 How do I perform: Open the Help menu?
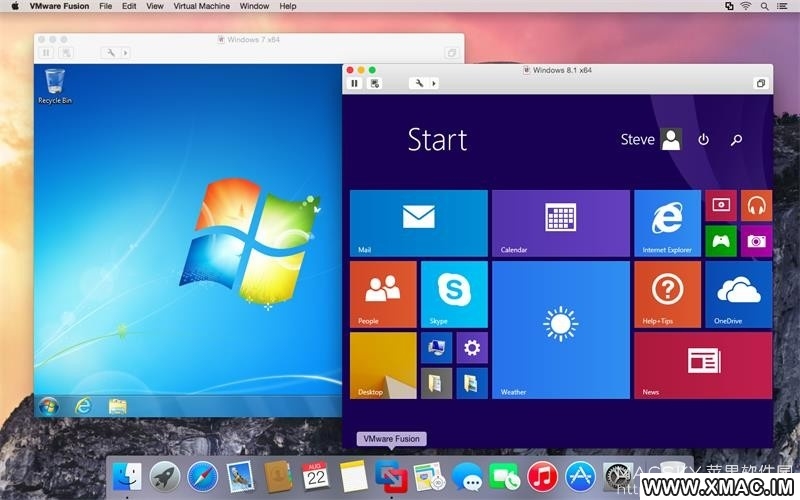click(x=288, y=6)
